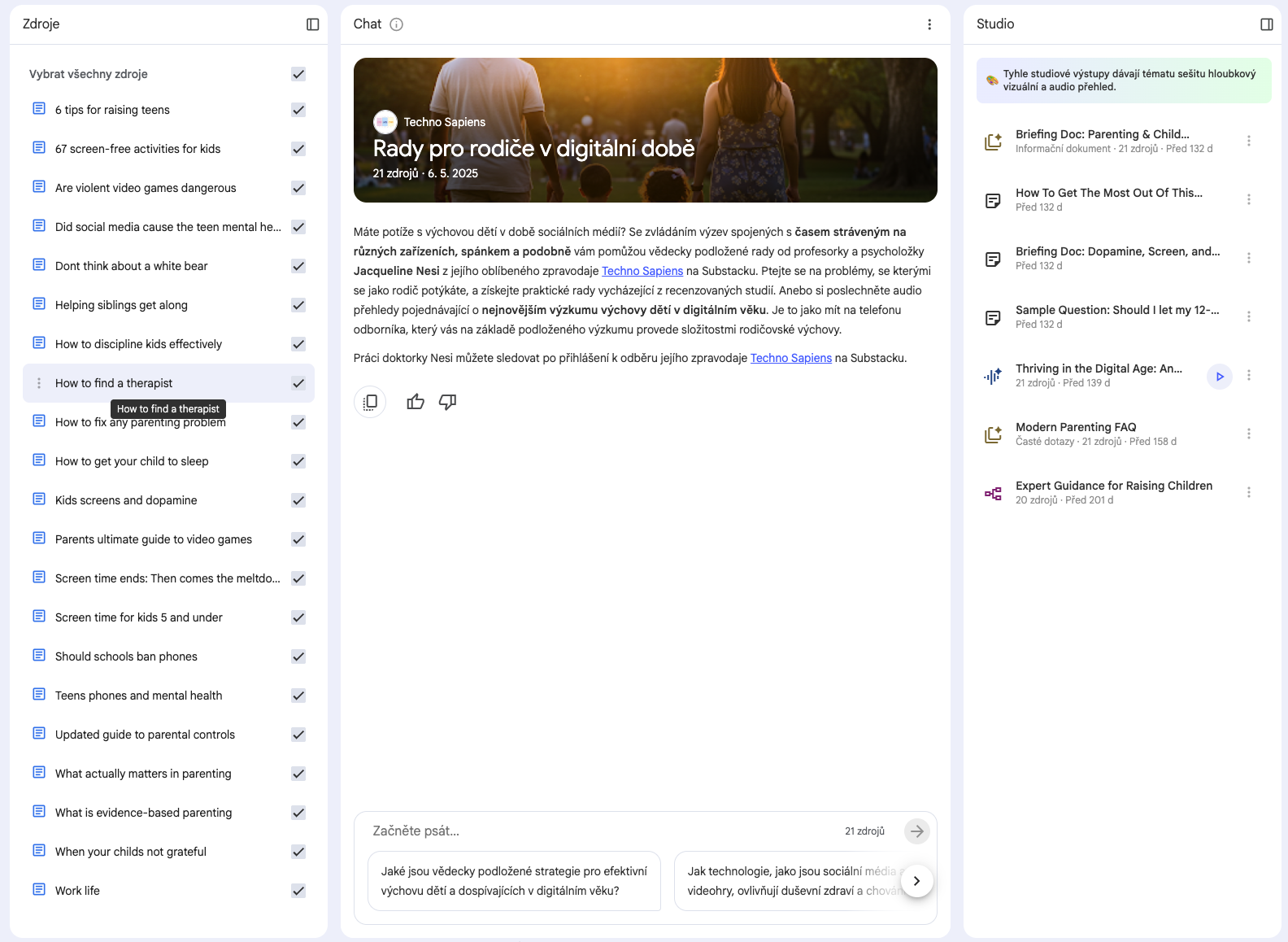Open more options for 'How to find a therapist'
The height and width of the screenshot is (942, 1288).
click(39, 383)
